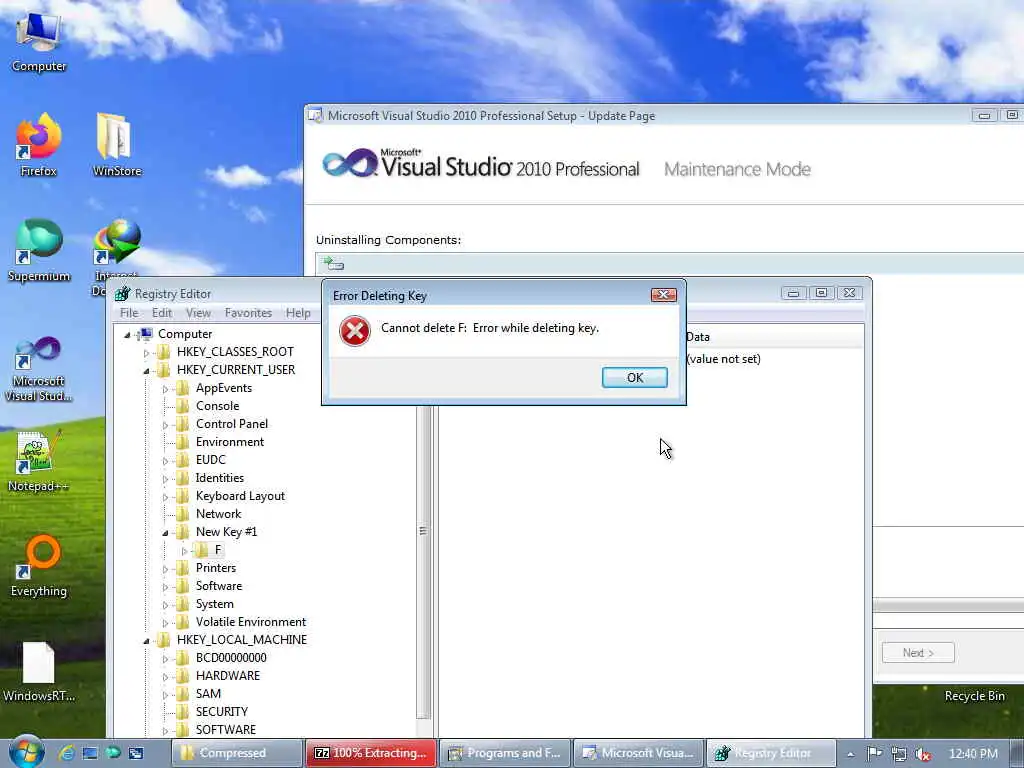
Task: Click the Action Center flag tray icon
Action: coord(874,754)
